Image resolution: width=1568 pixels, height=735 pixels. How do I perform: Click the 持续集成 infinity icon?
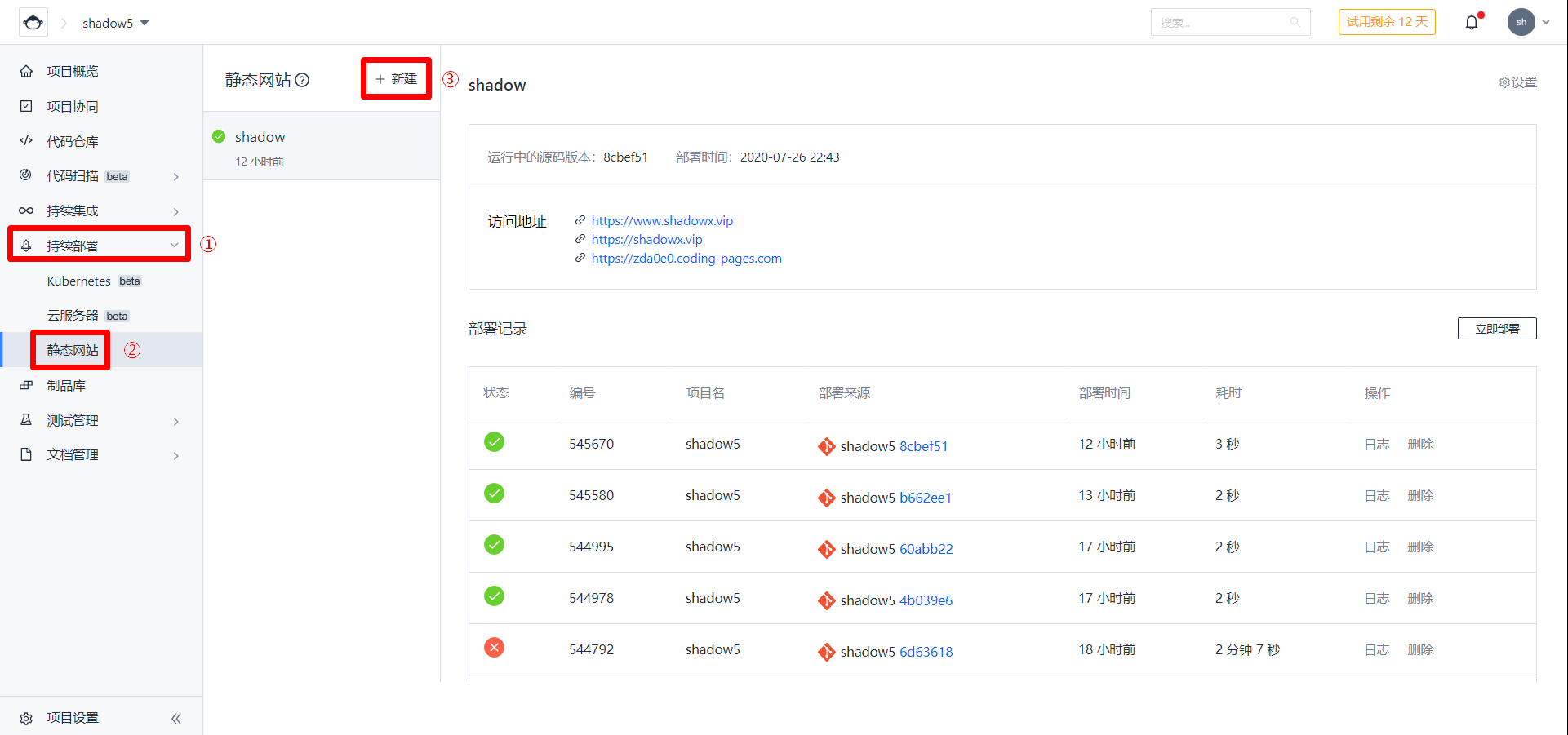click(x=26, y=210)
